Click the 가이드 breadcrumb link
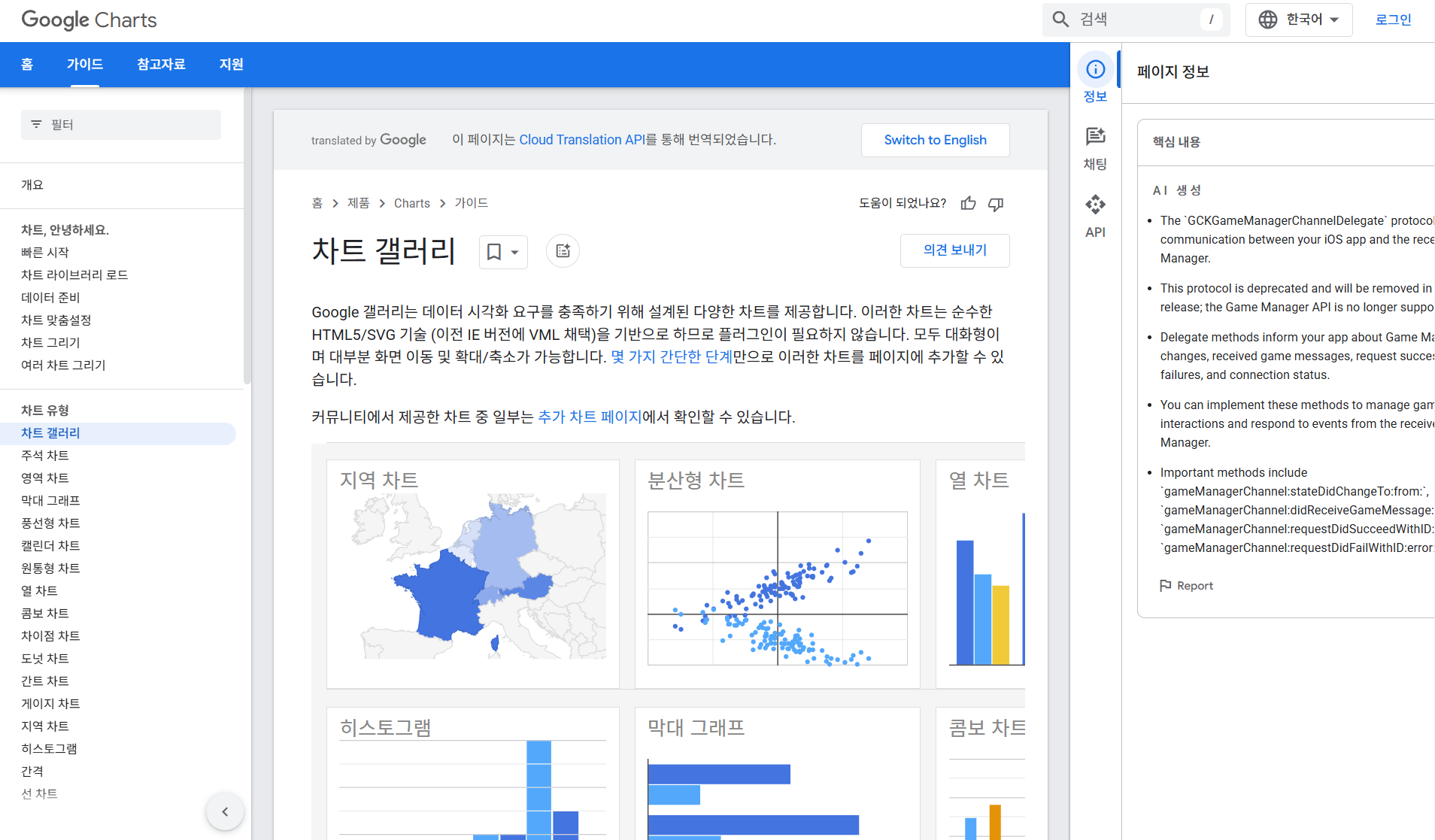The width and height of the screenshot is (1435, 840). point(472,203)
